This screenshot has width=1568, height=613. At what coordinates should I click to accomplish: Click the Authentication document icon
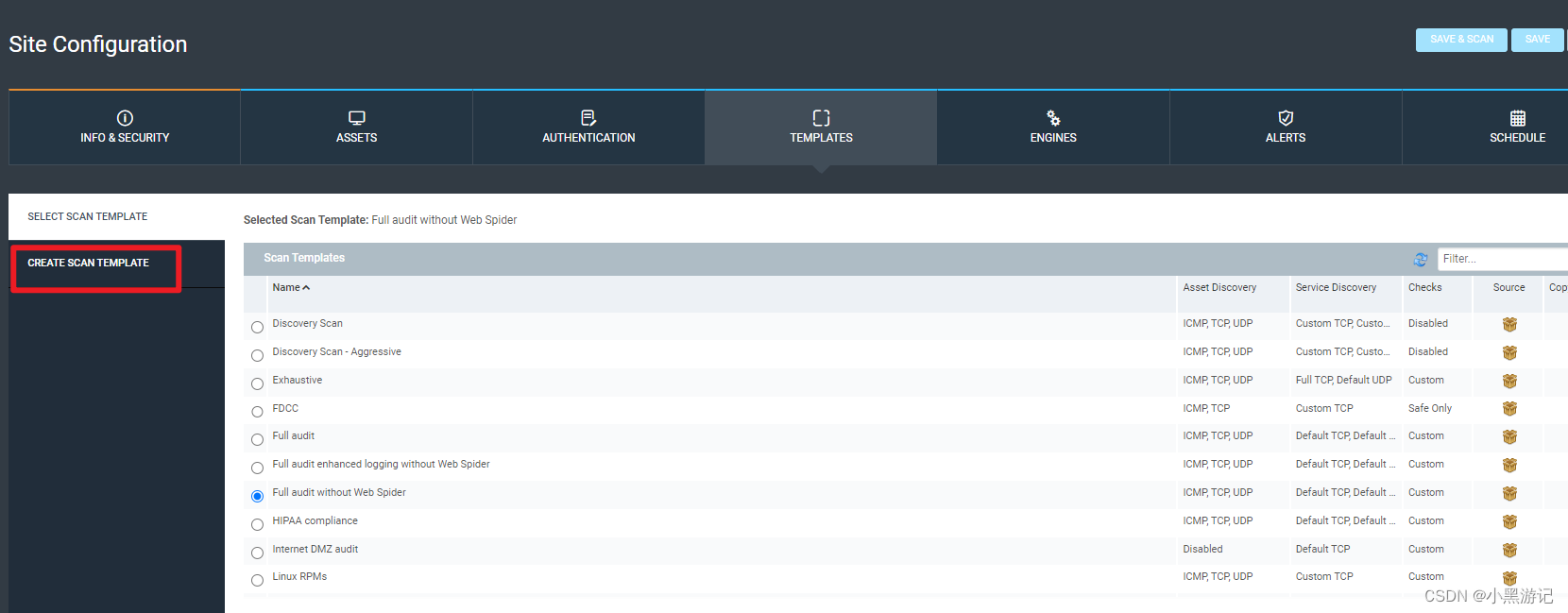click(588, 118)
